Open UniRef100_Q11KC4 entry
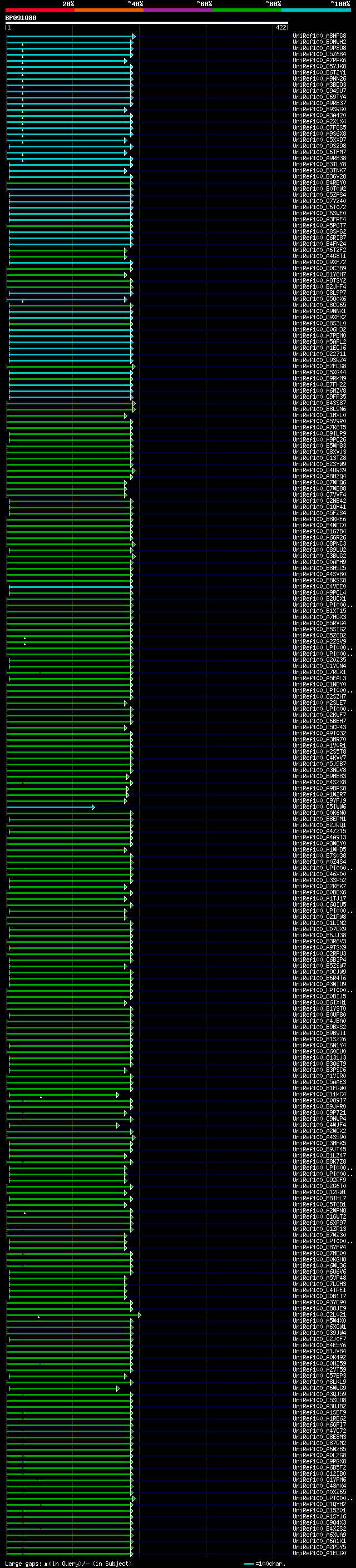Viewport: 356px width, 1568px height. pyautogui.click(x=319, y=1094)
